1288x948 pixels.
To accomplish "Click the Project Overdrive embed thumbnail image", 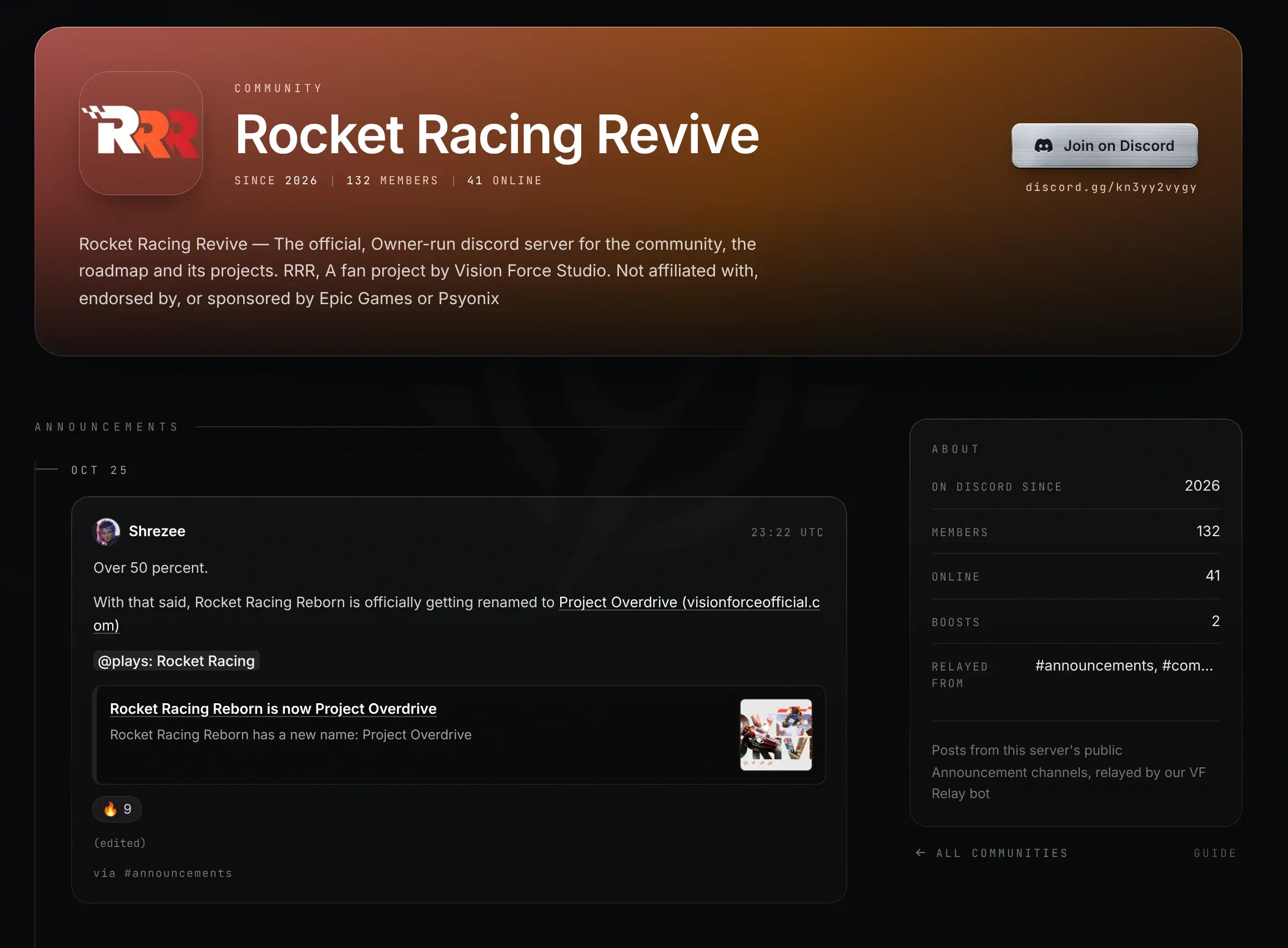I will [776, 734].
